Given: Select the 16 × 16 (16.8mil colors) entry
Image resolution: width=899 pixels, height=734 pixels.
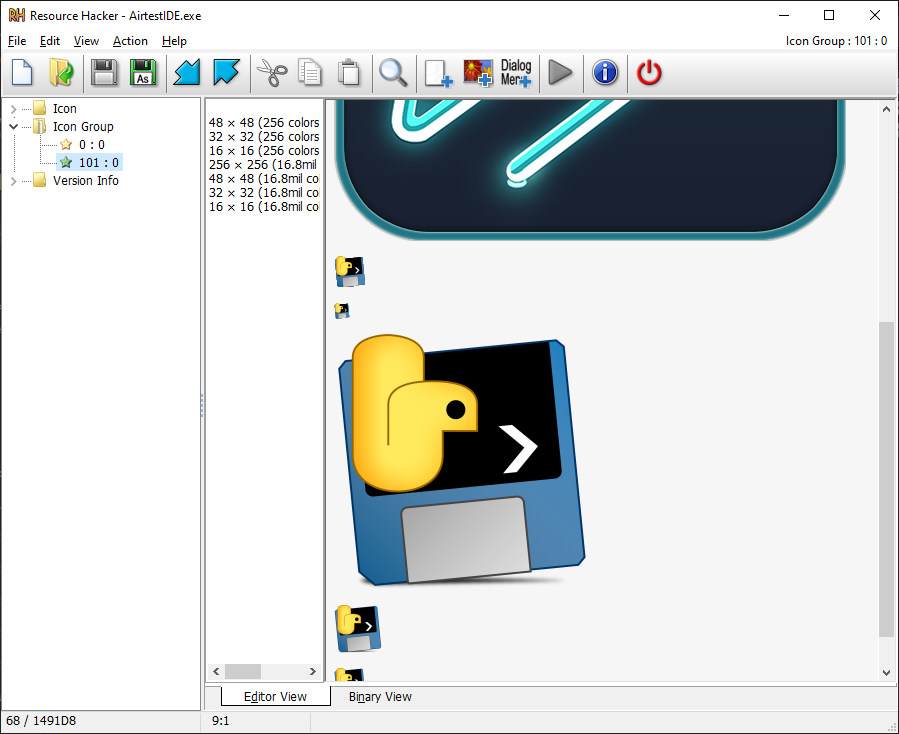Looking at the screenshot, I should pyautogui.click(x=264, y=206).
